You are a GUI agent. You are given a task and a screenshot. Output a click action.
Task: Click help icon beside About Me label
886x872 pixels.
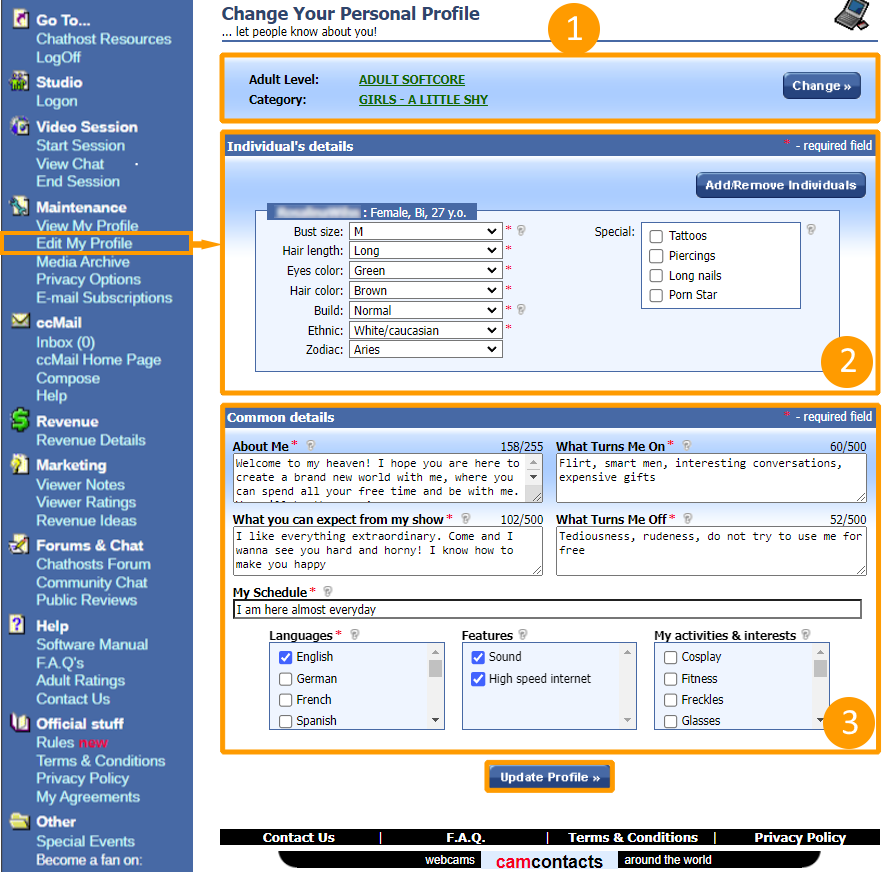pyautogui.click(x=311, y=446)
